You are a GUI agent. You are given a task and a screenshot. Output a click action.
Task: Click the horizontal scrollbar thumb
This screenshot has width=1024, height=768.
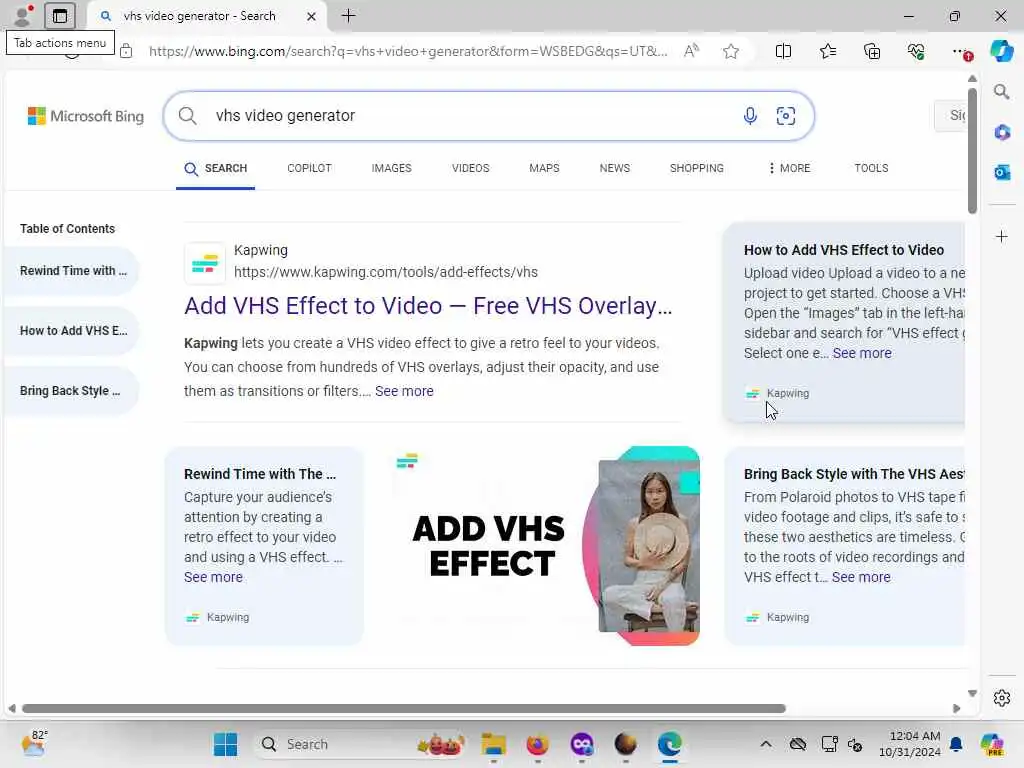coord(404,709)
